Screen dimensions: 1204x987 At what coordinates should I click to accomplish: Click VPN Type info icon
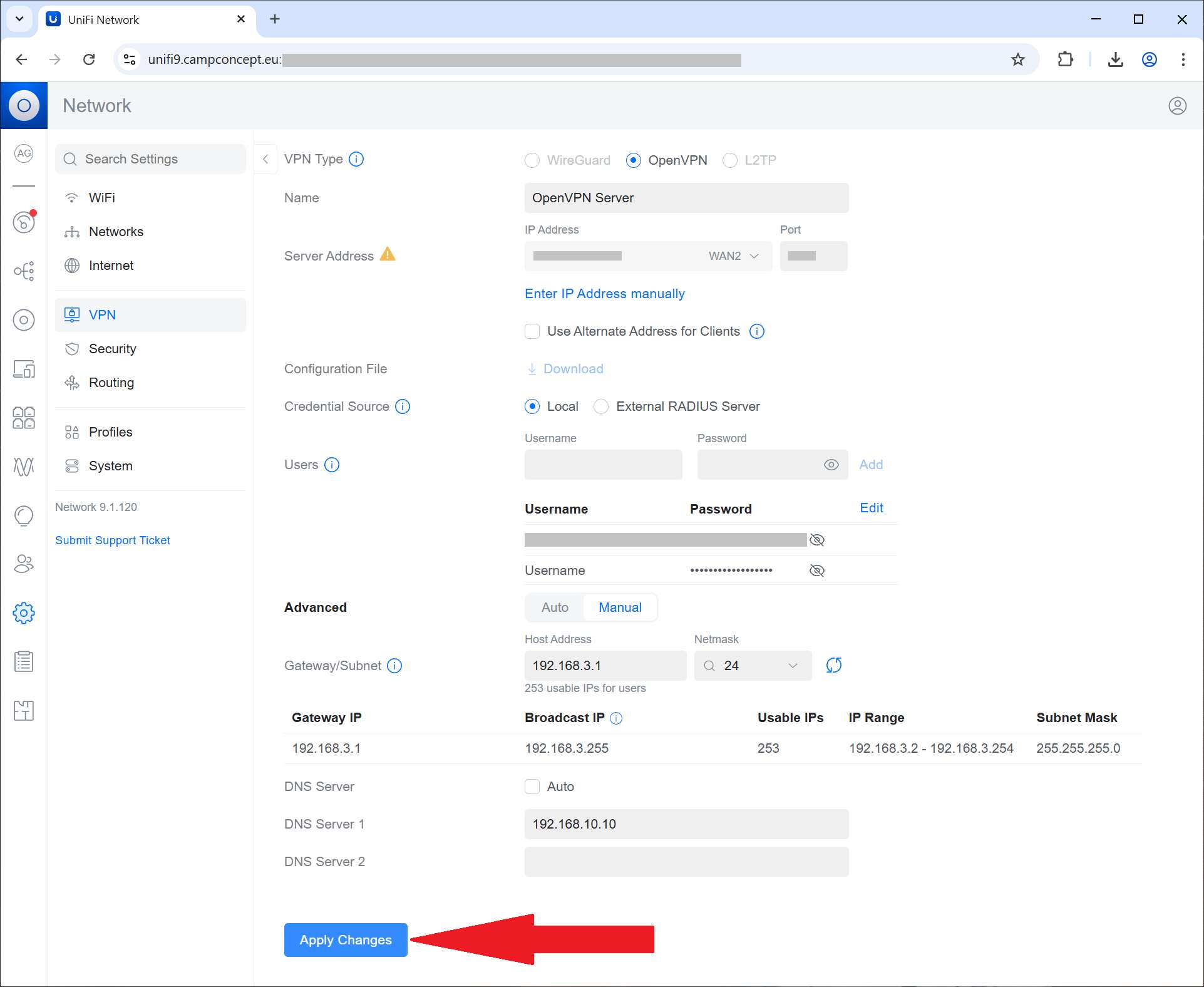point(356,159)
